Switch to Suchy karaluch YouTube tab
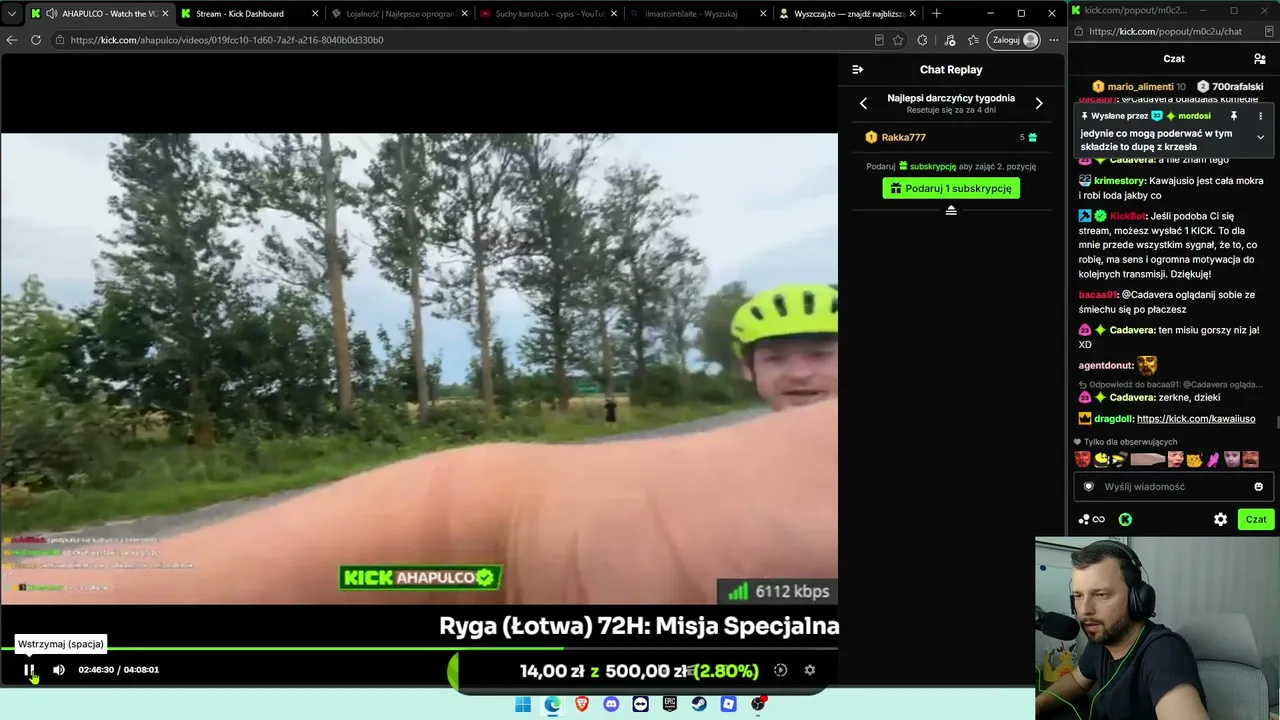This screenshot has width=1280, height=720. click(x=548, y=14)
